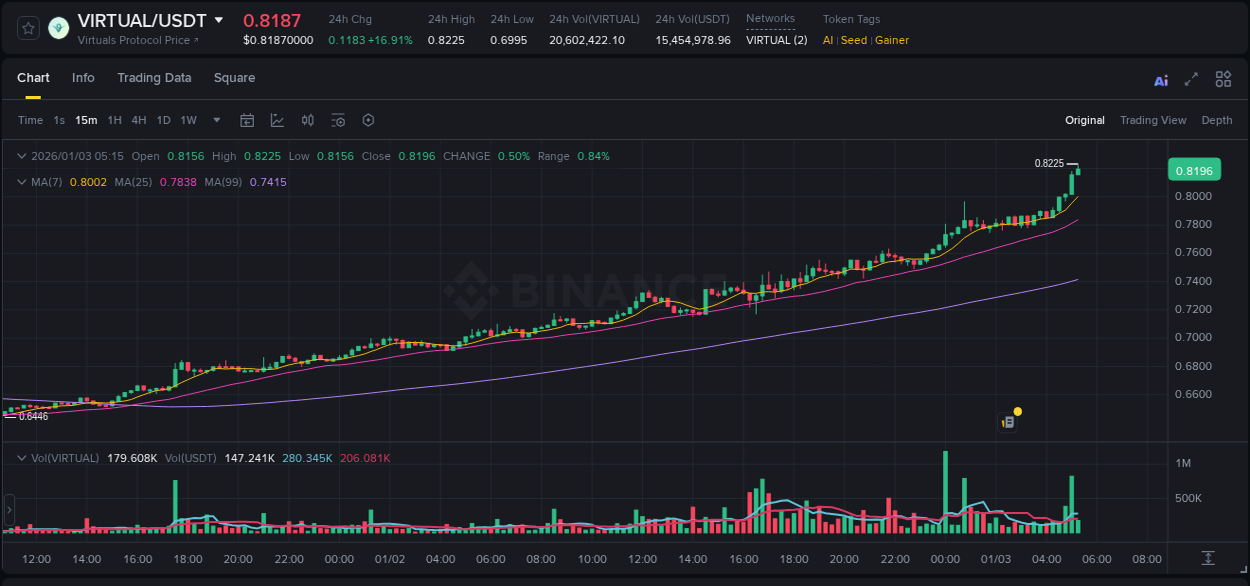Open the hexagon chart settings icon
Viewport: 1250px width, 586px height.
pyautogui.click(x=368, y=120)
